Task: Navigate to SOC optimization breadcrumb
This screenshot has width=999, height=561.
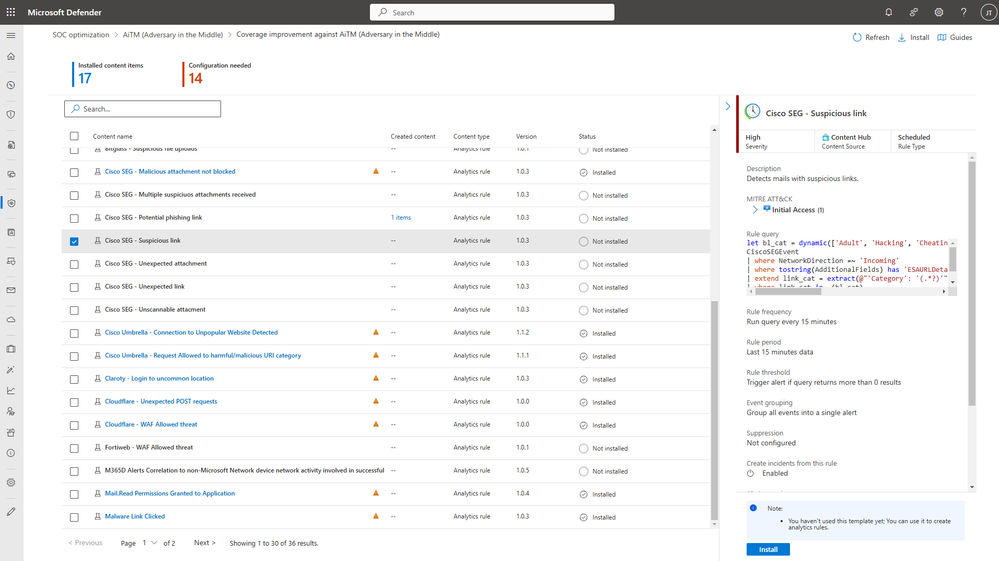Action: click(81, 34)
